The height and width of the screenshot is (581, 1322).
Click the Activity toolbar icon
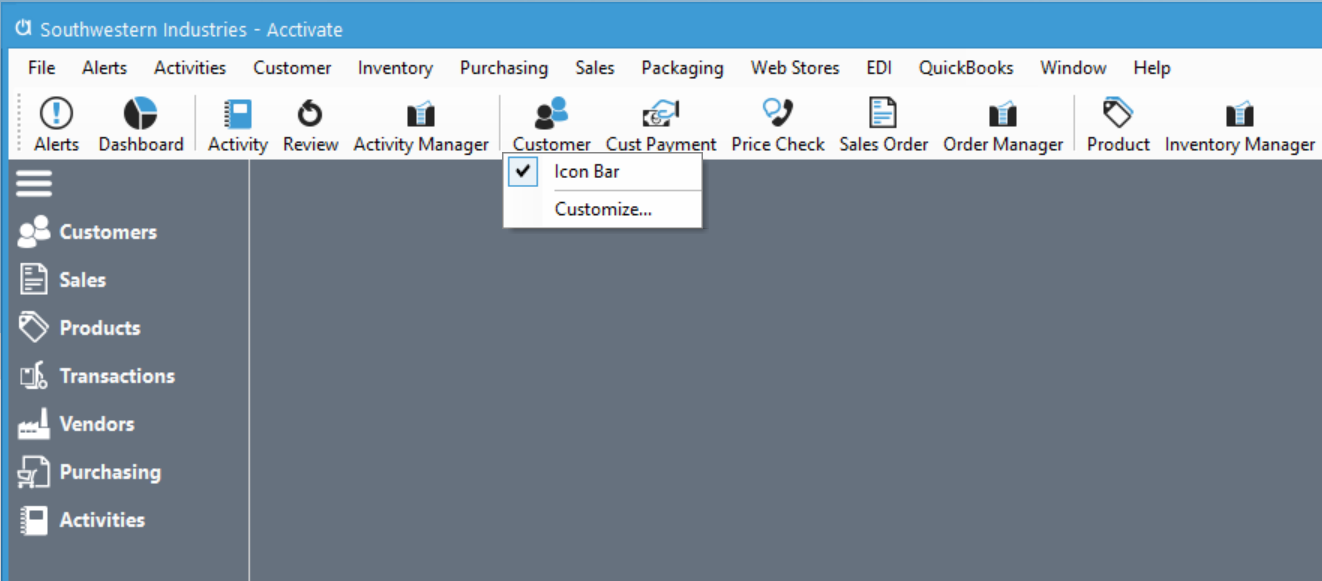[236, 120]
